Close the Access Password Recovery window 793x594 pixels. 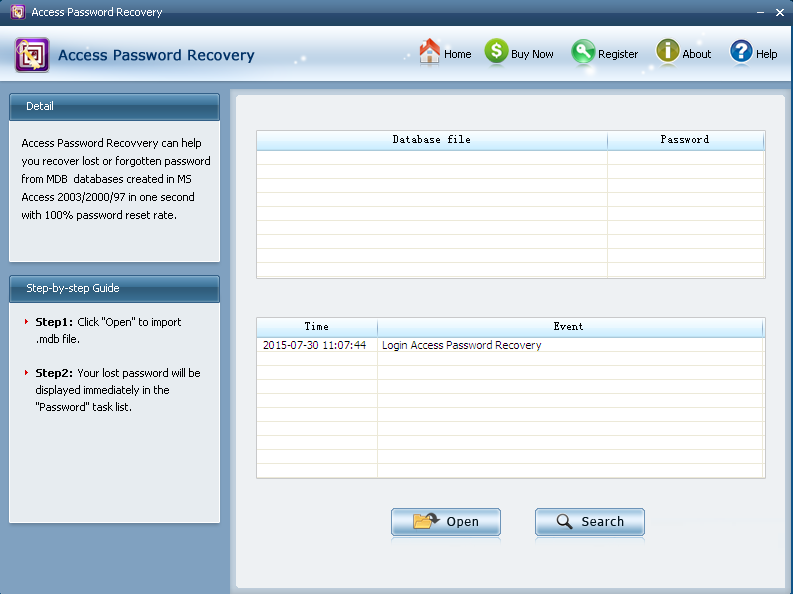(780, 13)
